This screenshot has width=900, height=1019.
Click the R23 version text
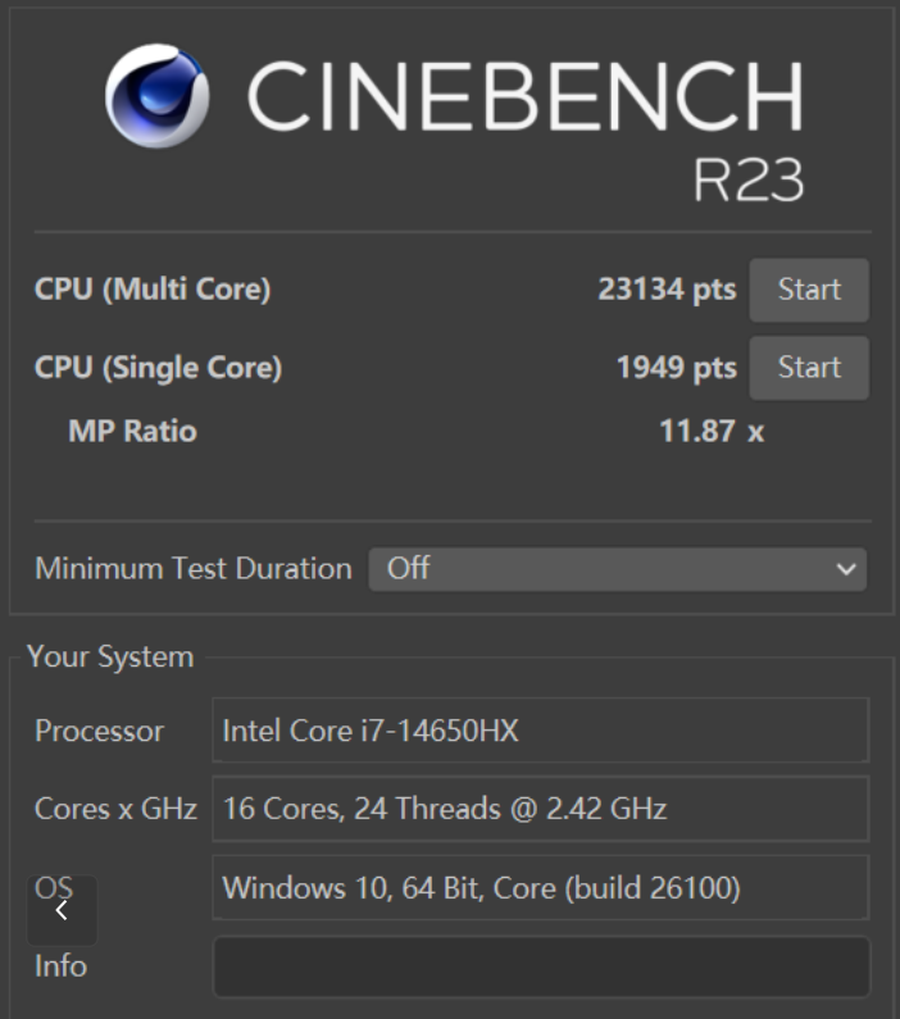click(749, 180)
